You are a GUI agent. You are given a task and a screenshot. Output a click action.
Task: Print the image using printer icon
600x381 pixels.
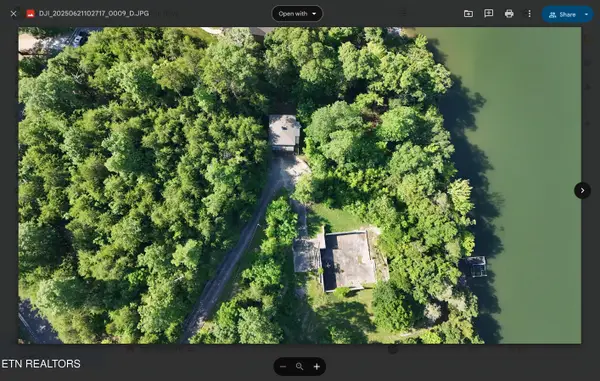point(509,14)
